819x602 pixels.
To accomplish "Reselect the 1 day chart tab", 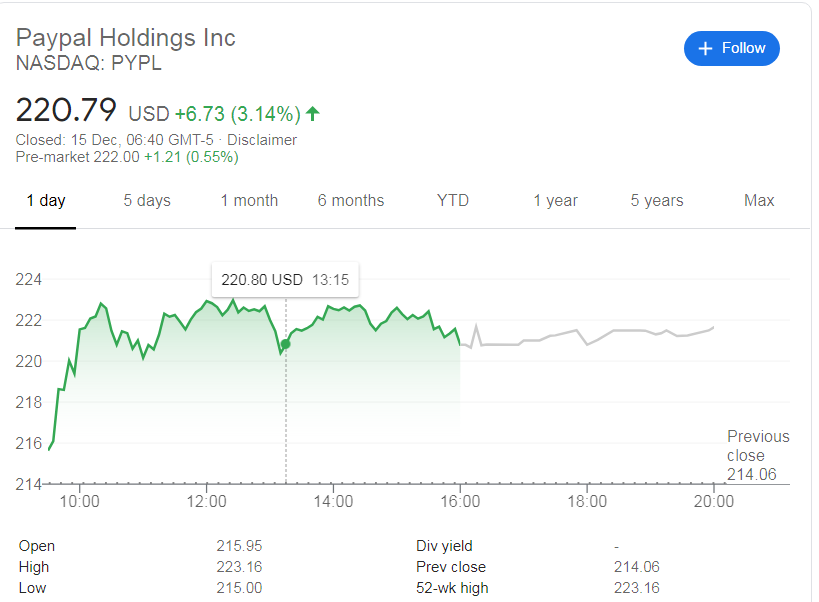I will coord(45,200).
